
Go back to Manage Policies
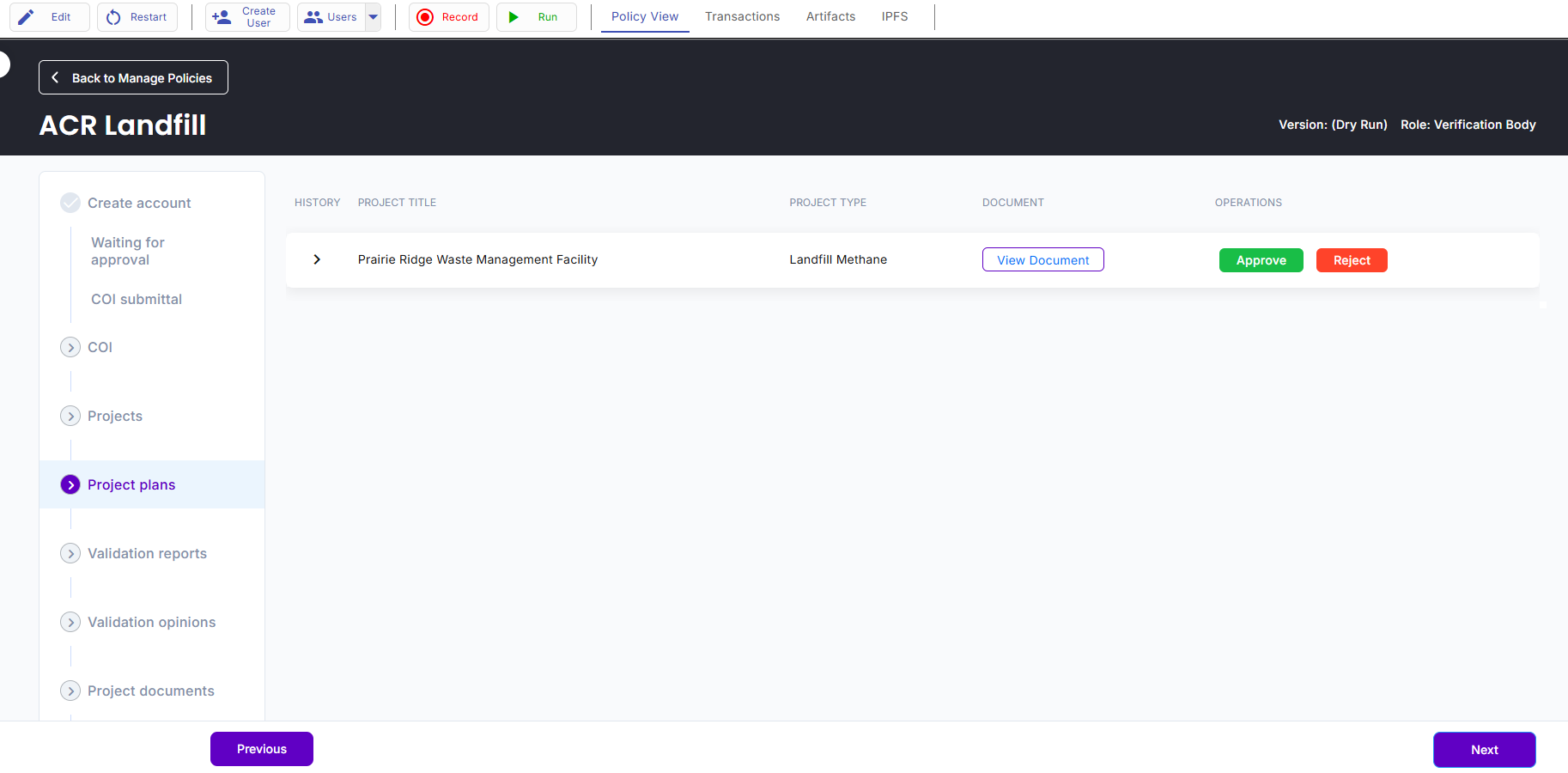pos(133,77)
